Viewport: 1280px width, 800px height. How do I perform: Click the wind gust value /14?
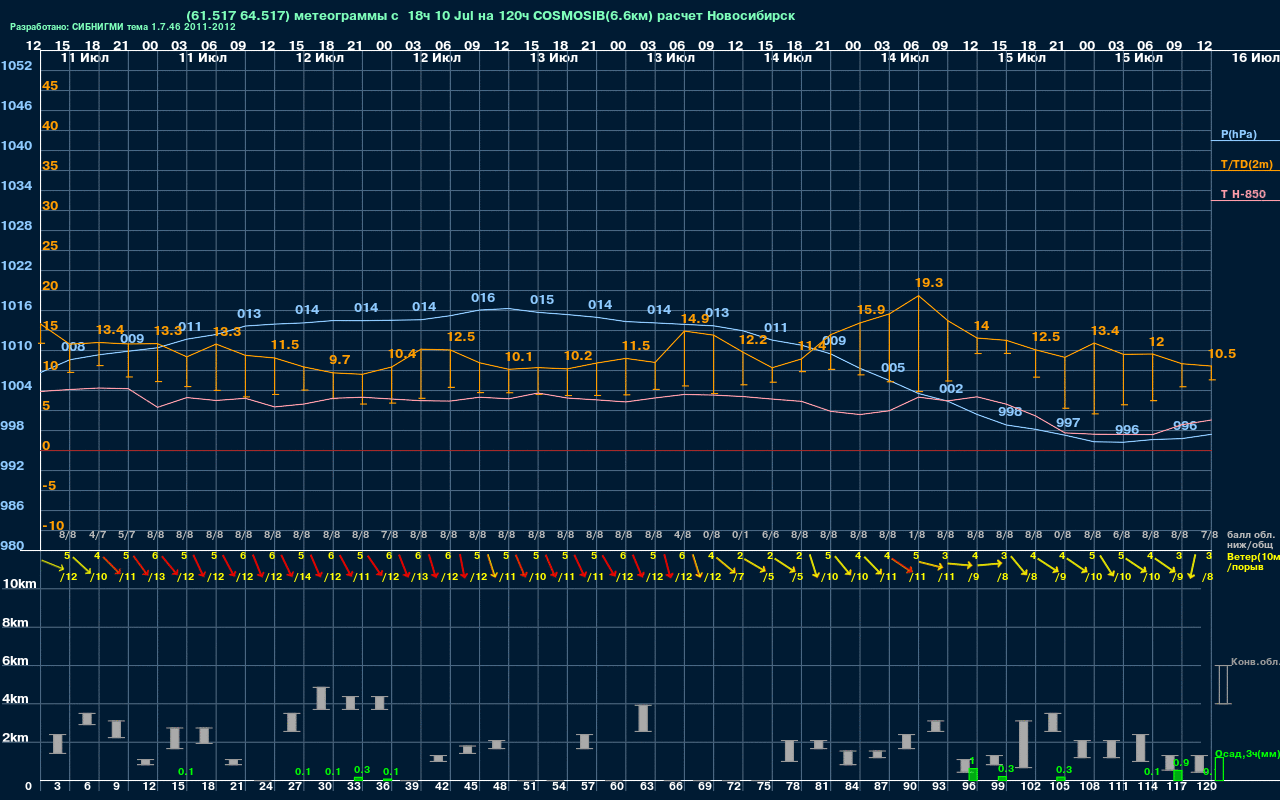tap(302, 577)
